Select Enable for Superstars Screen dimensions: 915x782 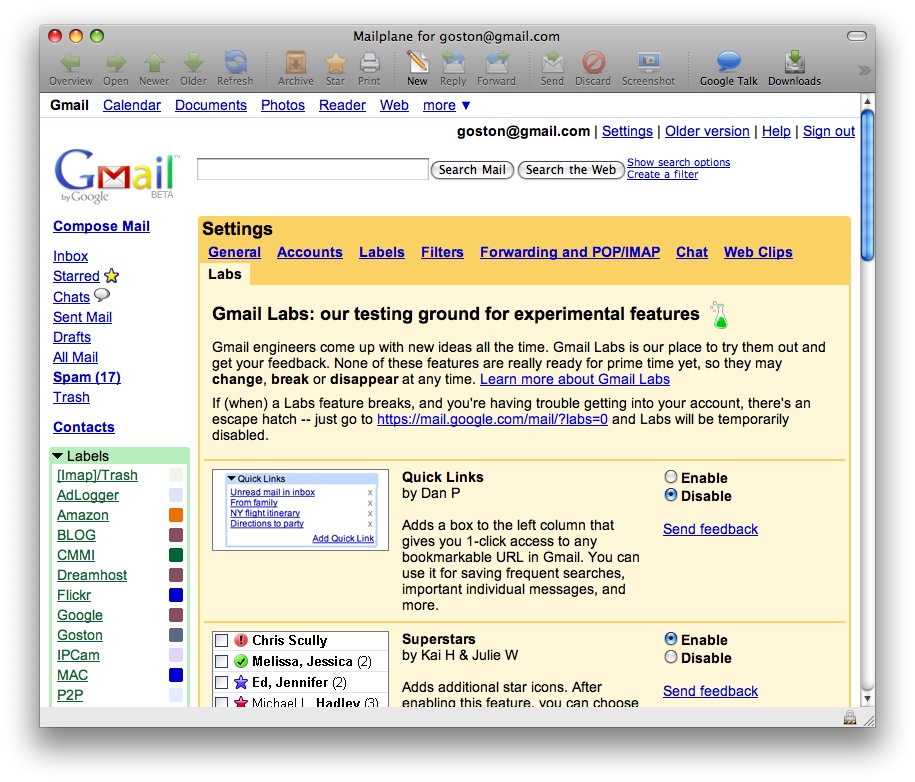(x=671, y=638)
